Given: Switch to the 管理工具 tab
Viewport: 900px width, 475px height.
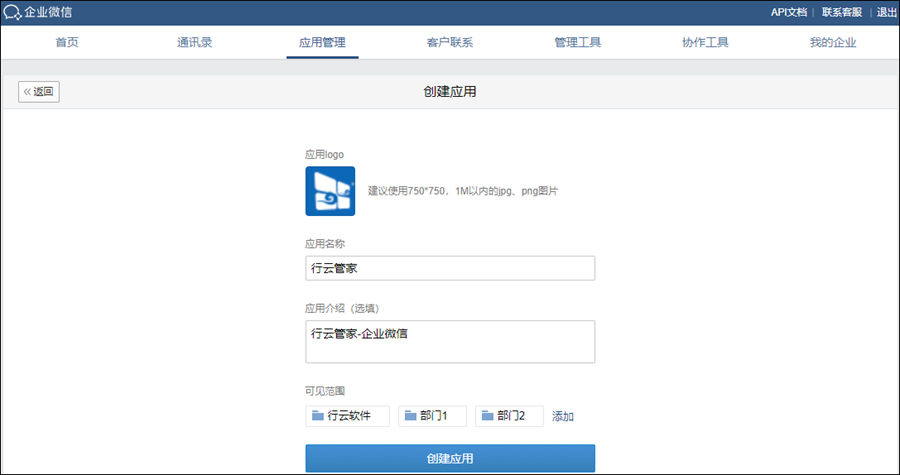Looking at the screenshot, I should (578, 43).
